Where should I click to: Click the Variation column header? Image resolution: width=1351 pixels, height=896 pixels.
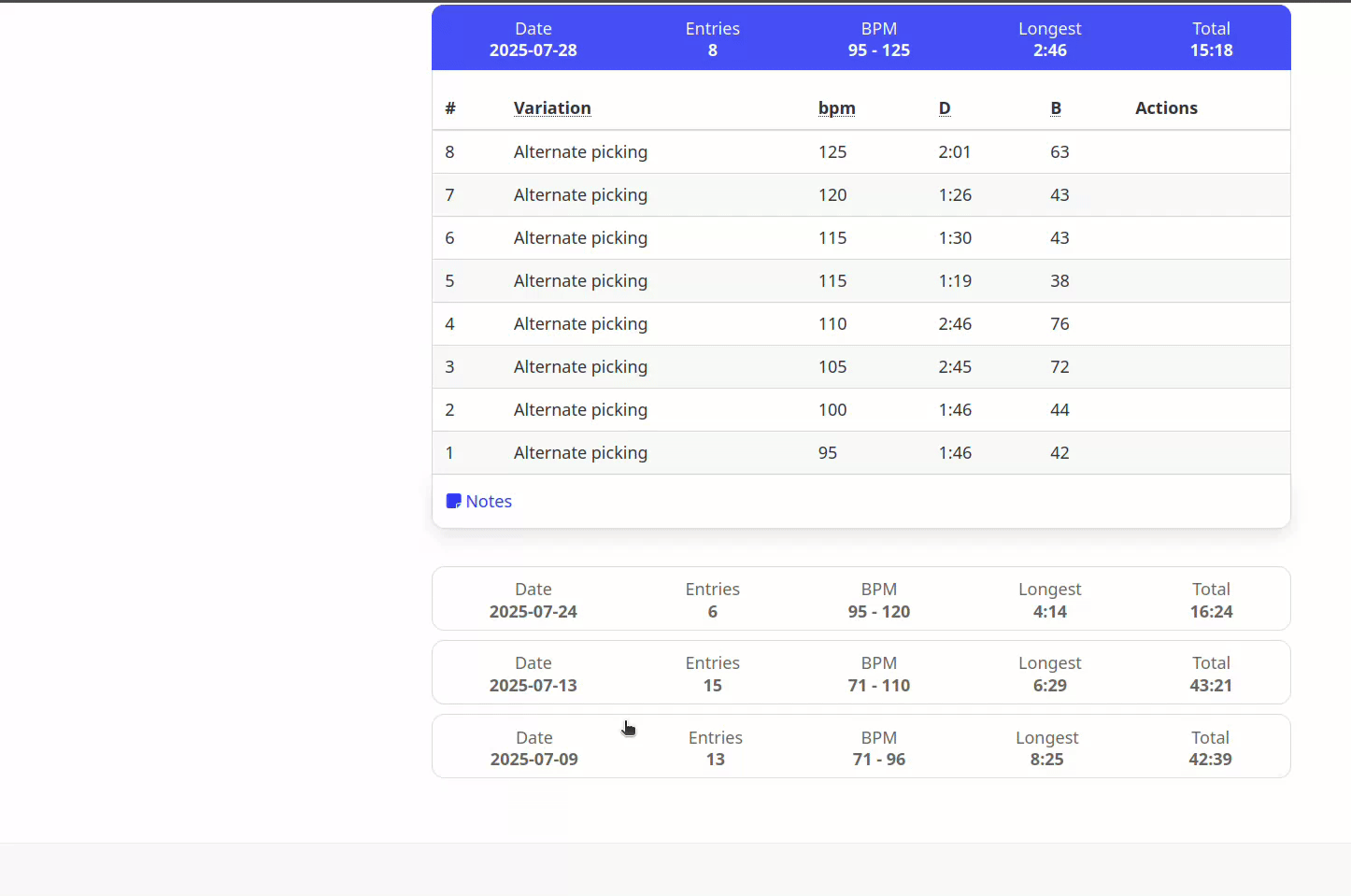(552, 107)
